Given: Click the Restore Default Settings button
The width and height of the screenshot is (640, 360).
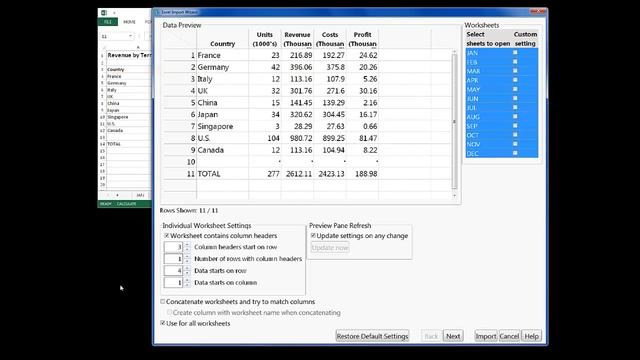Looking at the screenshot, I should coord(372,336).
